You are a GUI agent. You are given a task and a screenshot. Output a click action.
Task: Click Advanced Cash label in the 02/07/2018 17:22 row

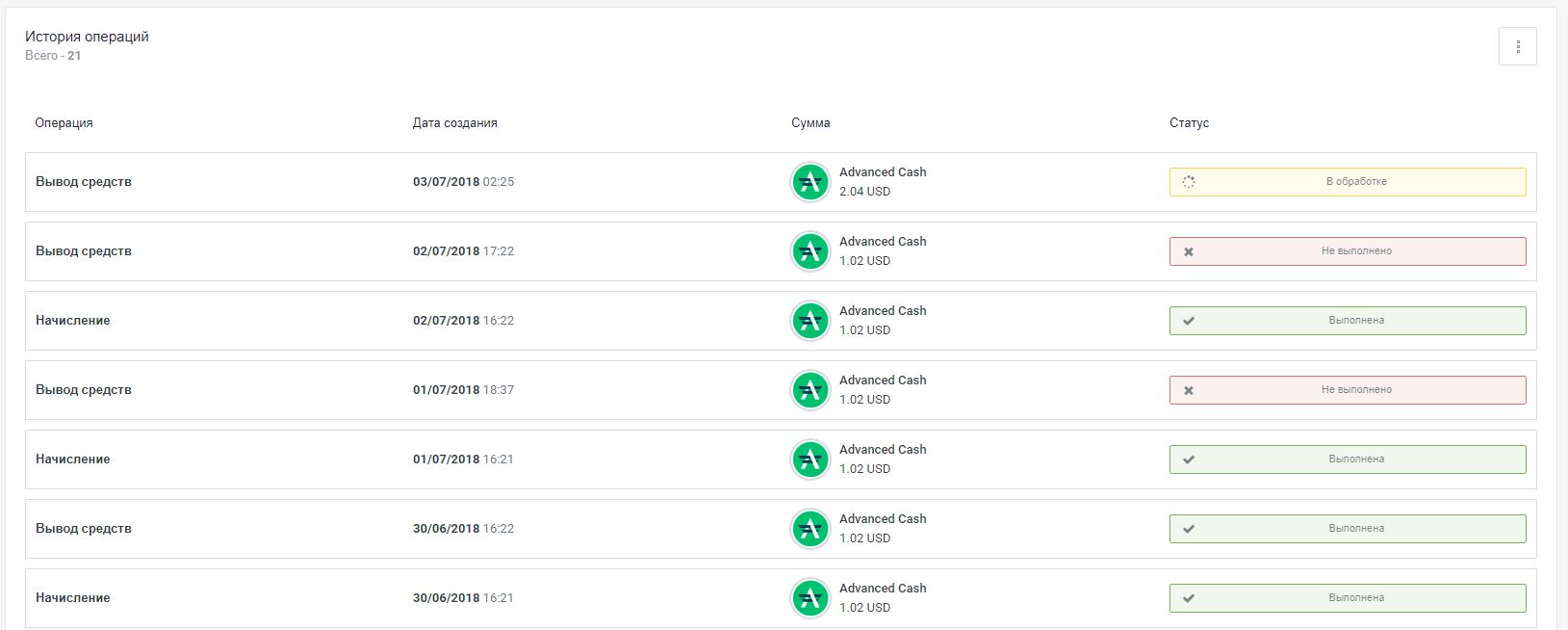click(883, 242)
